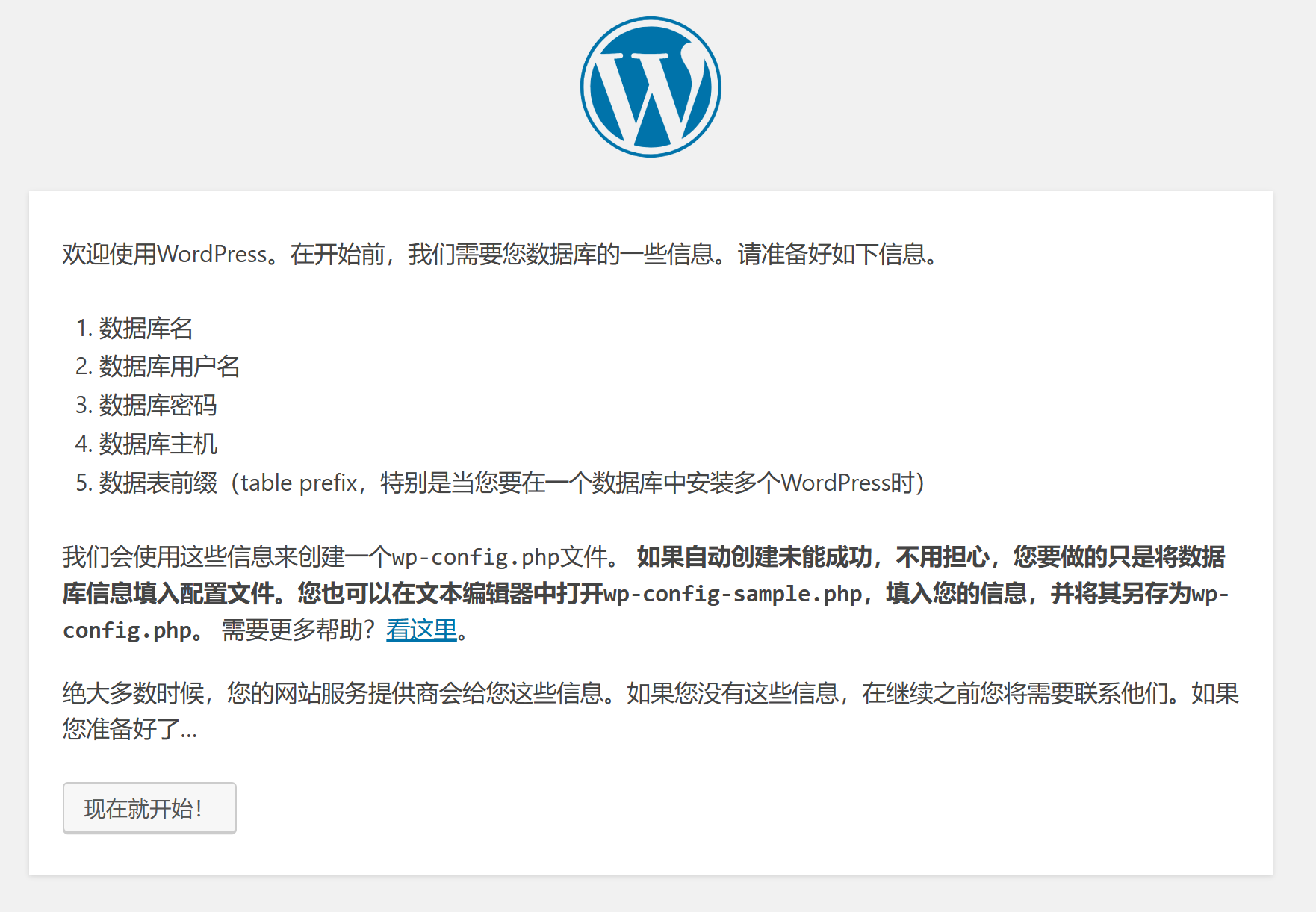Click the list item 数据库名
The width and height of the screenshot is (1316, 912).
point(146,328)
